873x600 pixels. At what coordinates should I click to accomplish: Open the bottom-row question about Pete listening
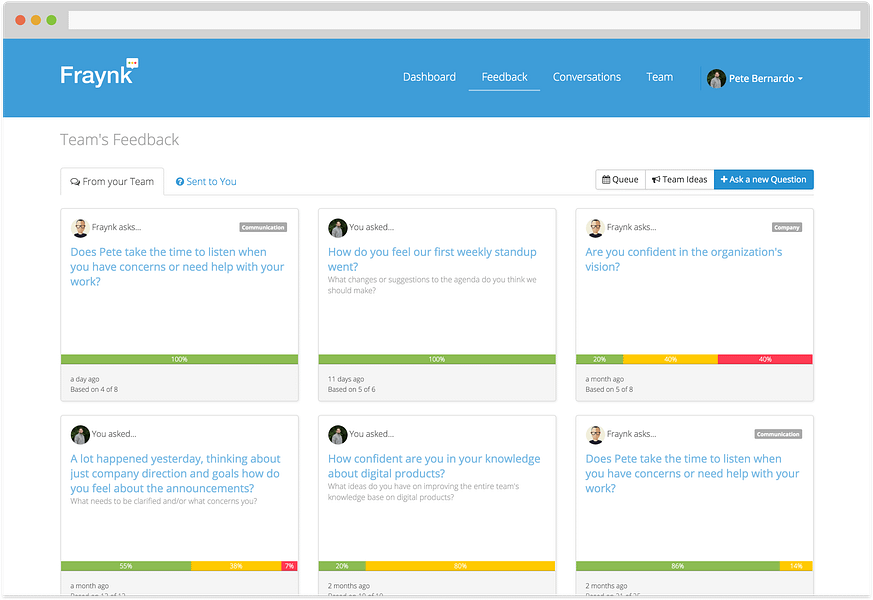coord(692,474)
